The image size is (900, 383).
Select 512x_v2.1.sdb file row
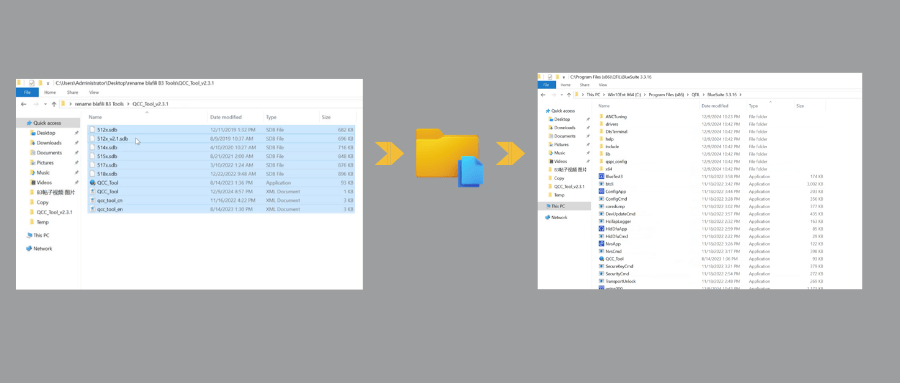(222, 138)
